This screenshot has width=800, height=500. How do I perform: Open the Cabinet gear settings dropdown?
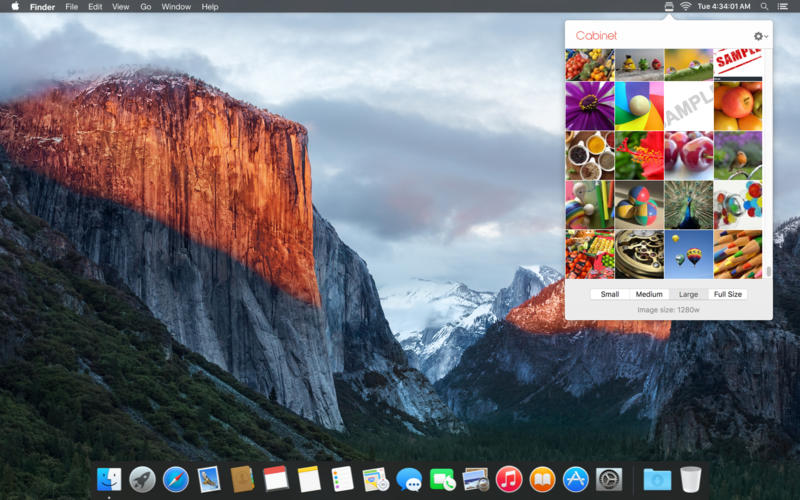[x=761, y=36]
